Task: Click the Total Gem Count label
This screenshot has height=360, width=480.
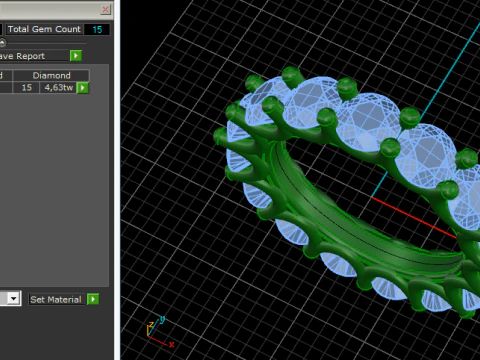Action: (44, 29)
